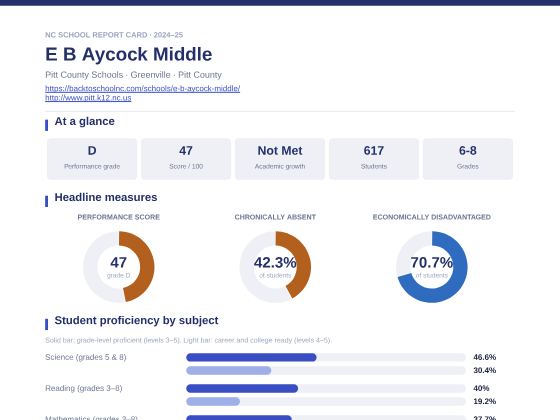Click the Reading 19.2% career-ready bar
The width and height of the screenshot is (560, 420).
click(326, 401)
